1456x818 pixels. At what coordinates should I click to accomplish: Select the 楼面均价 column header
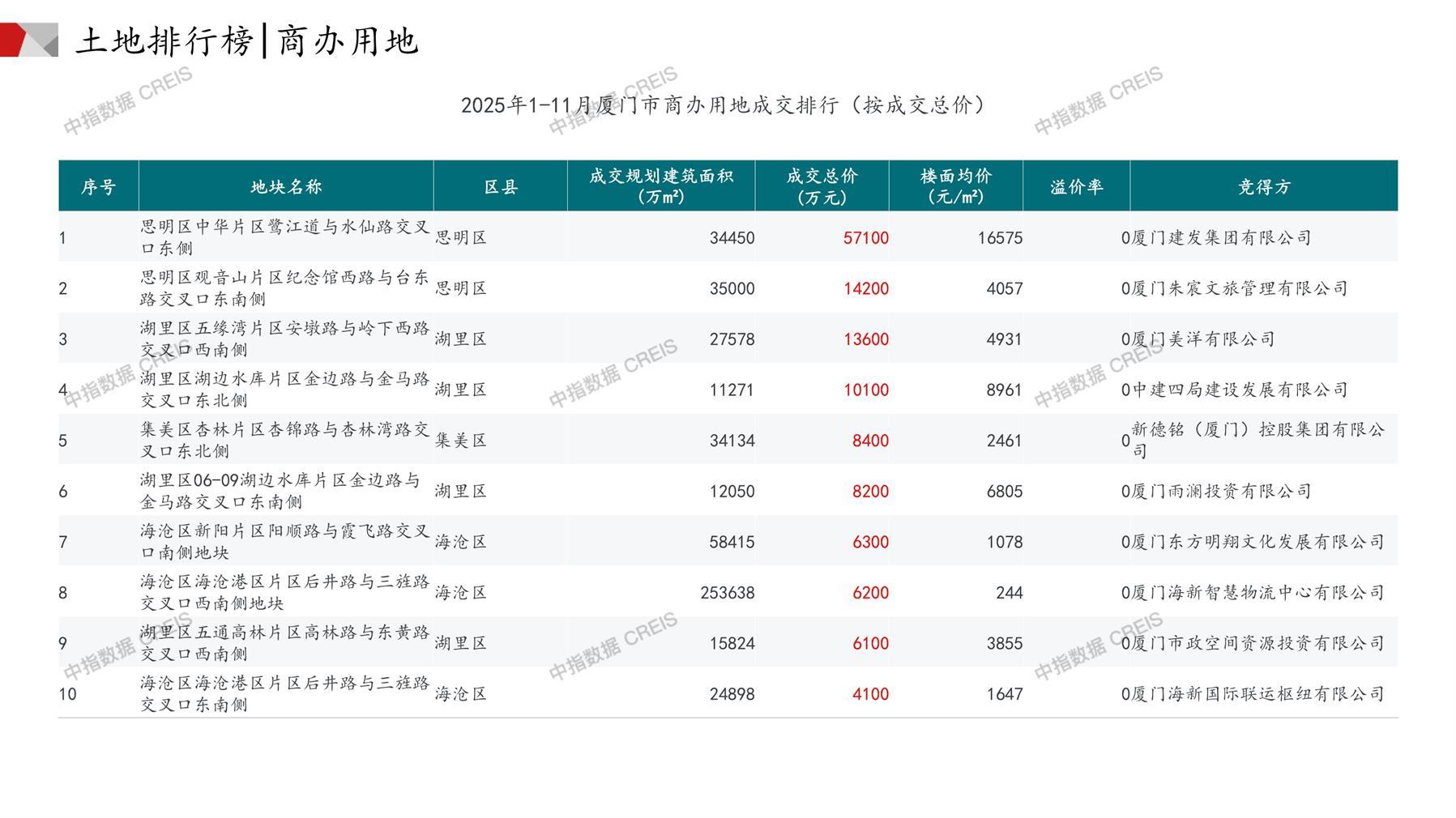[x=956, y=187]
